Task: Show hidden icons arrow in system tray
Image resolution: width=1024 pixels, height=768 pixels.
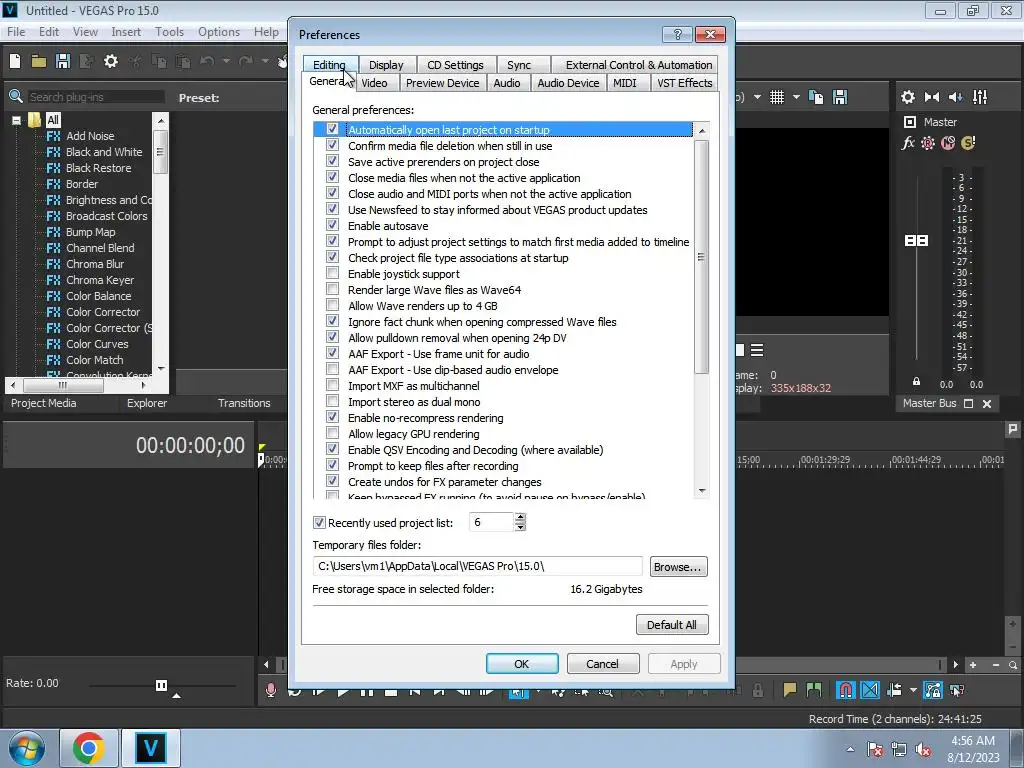Action: point(850,750)
